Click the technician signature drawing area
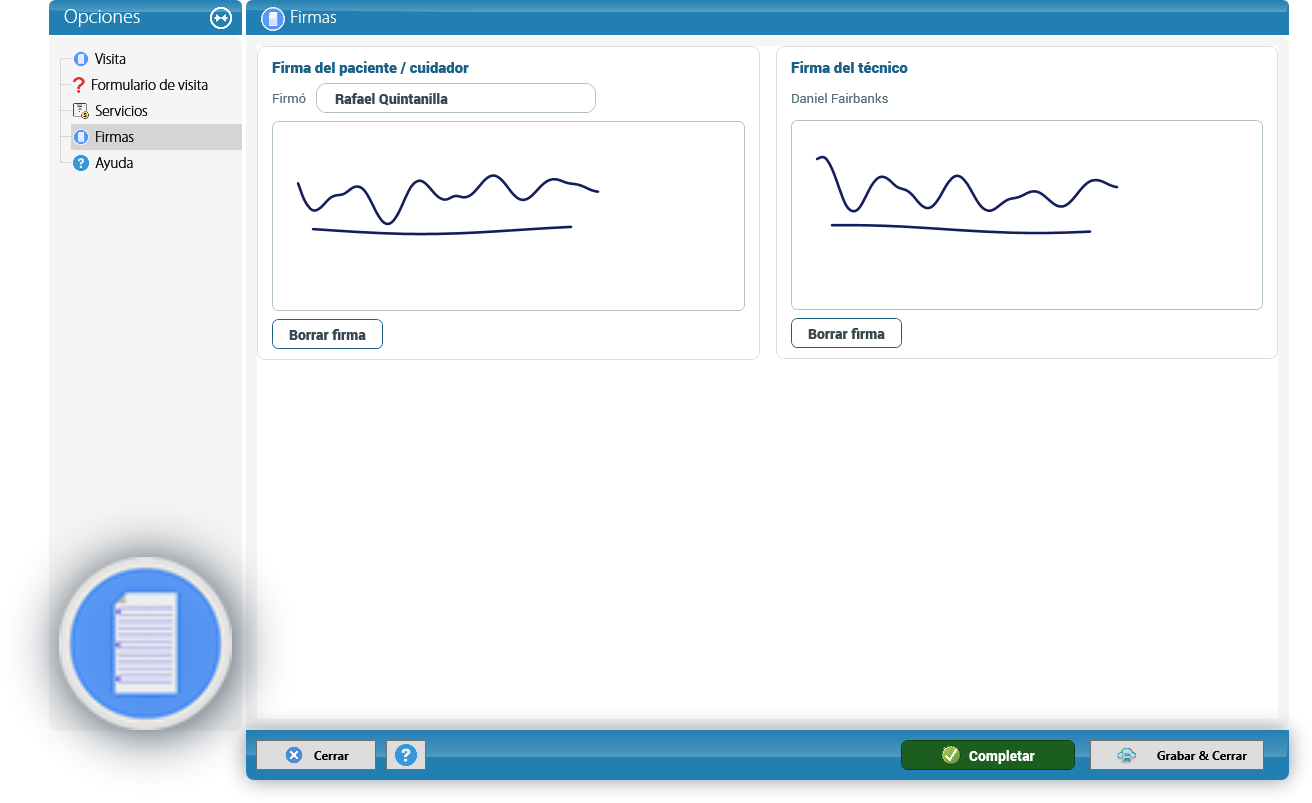 click(x=1027, y=215)
